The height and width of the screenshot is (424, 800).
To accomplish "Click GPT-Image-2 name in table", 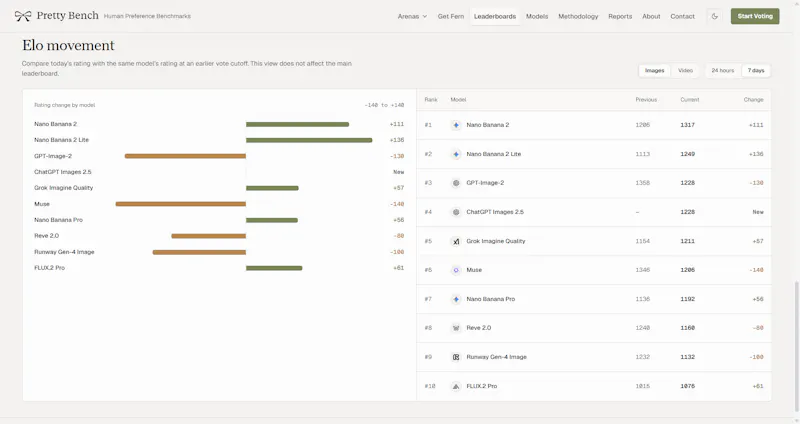I will click(485, 183).
